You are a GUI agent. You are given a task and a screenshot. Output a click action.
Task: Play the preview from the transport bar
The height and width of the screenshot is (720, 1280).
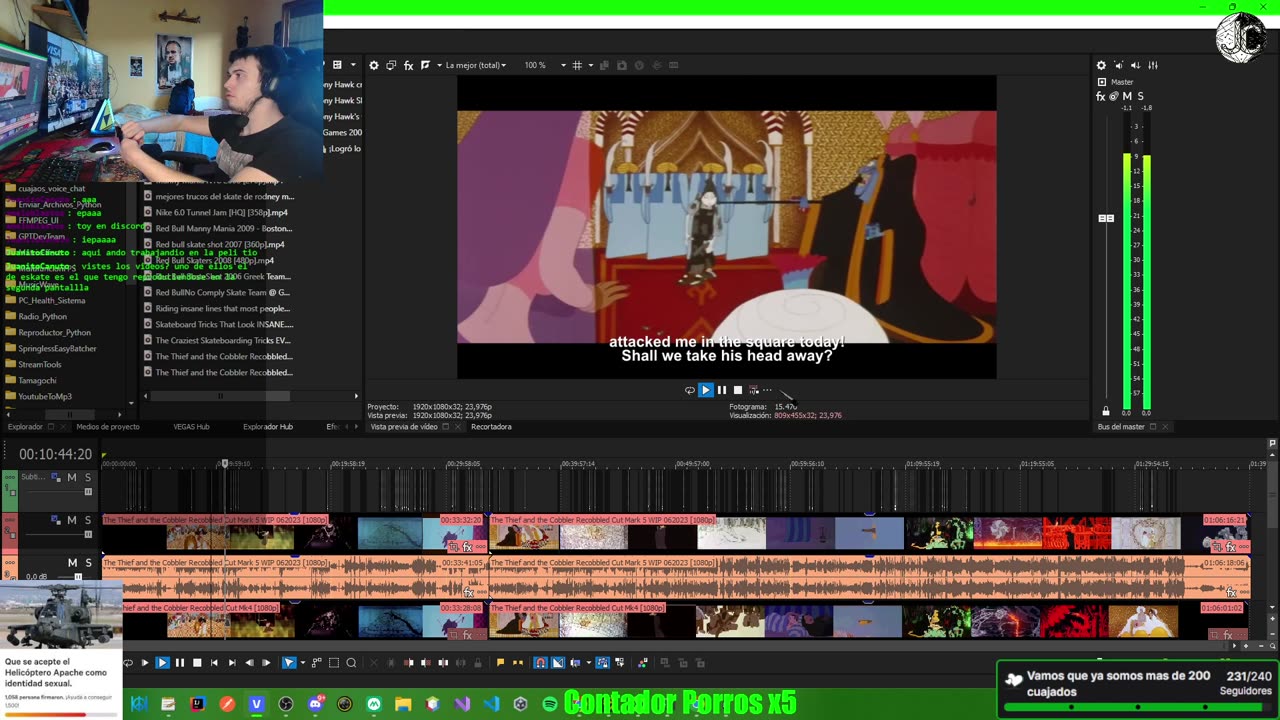[705, 390]
